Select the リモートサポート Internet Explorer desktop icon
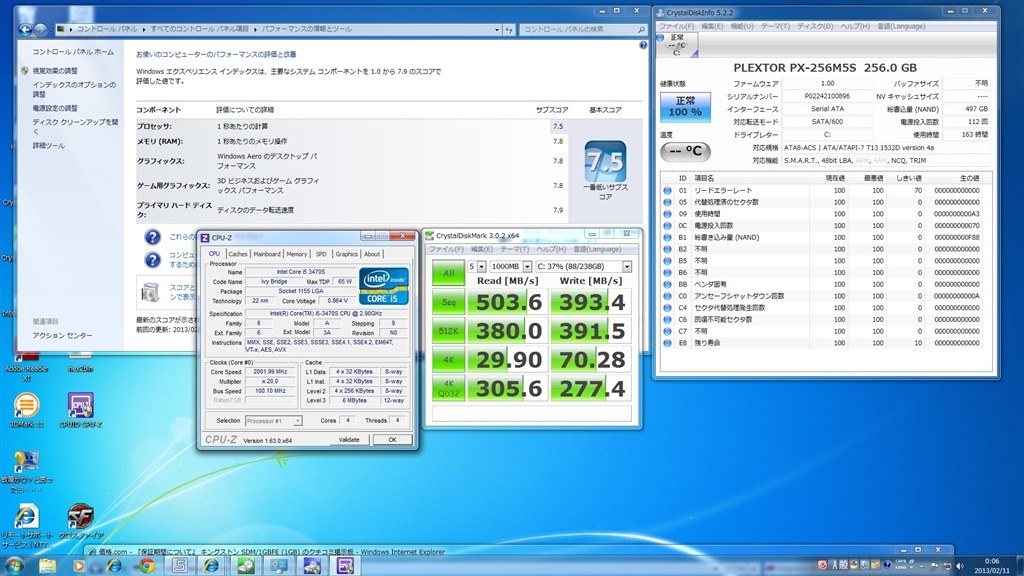The image size is (1024, 576). (26, 526)
